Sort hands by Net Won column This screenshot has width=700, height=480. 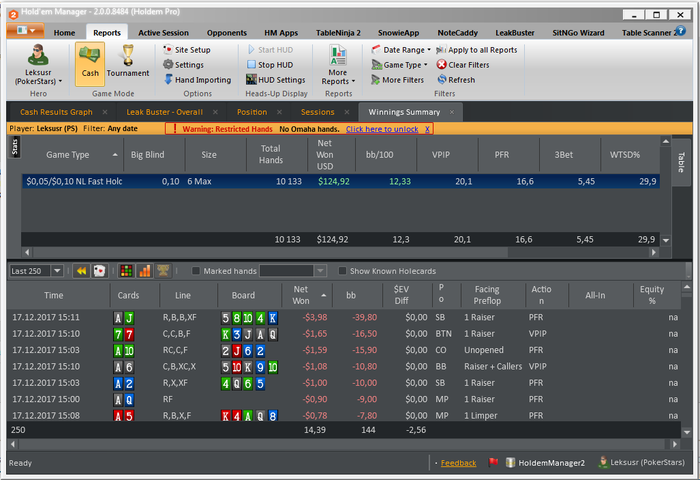pos(307,295)
